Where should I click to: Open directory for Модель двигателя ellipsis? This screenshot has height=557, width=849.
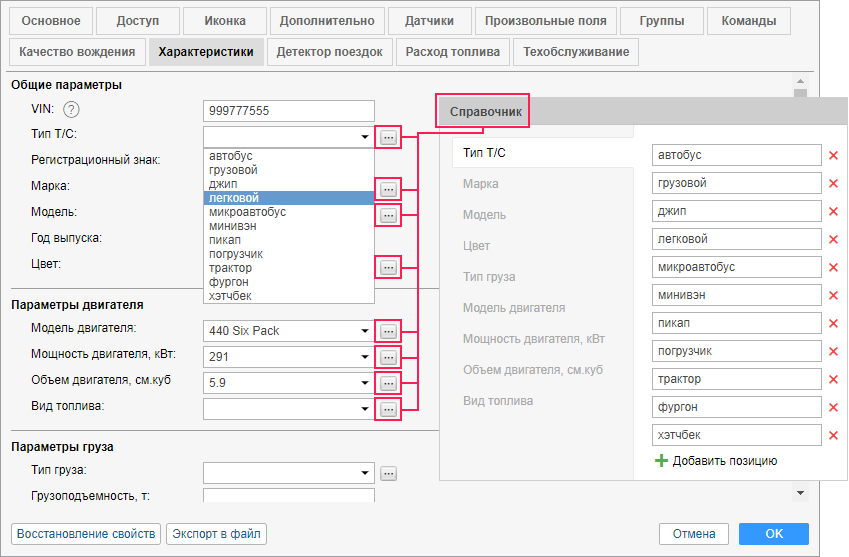pos(389,331)
